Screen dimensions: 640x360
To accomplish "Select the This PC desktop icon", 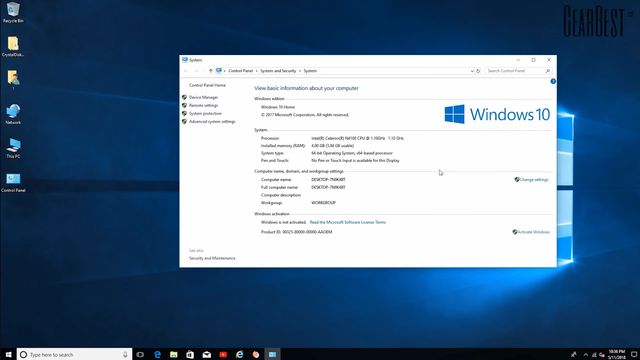I will coord(13,148).
